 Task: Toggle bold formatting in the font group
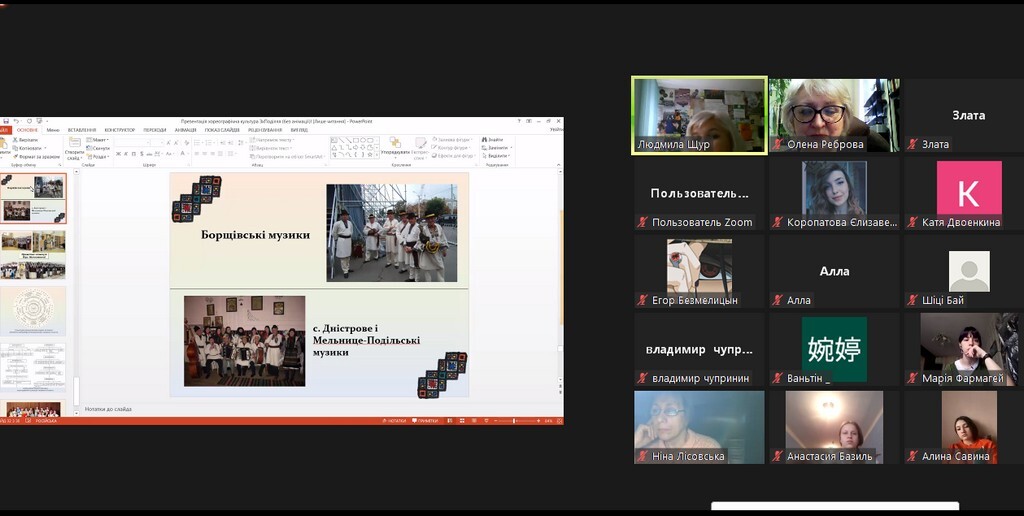click(117, 155)
